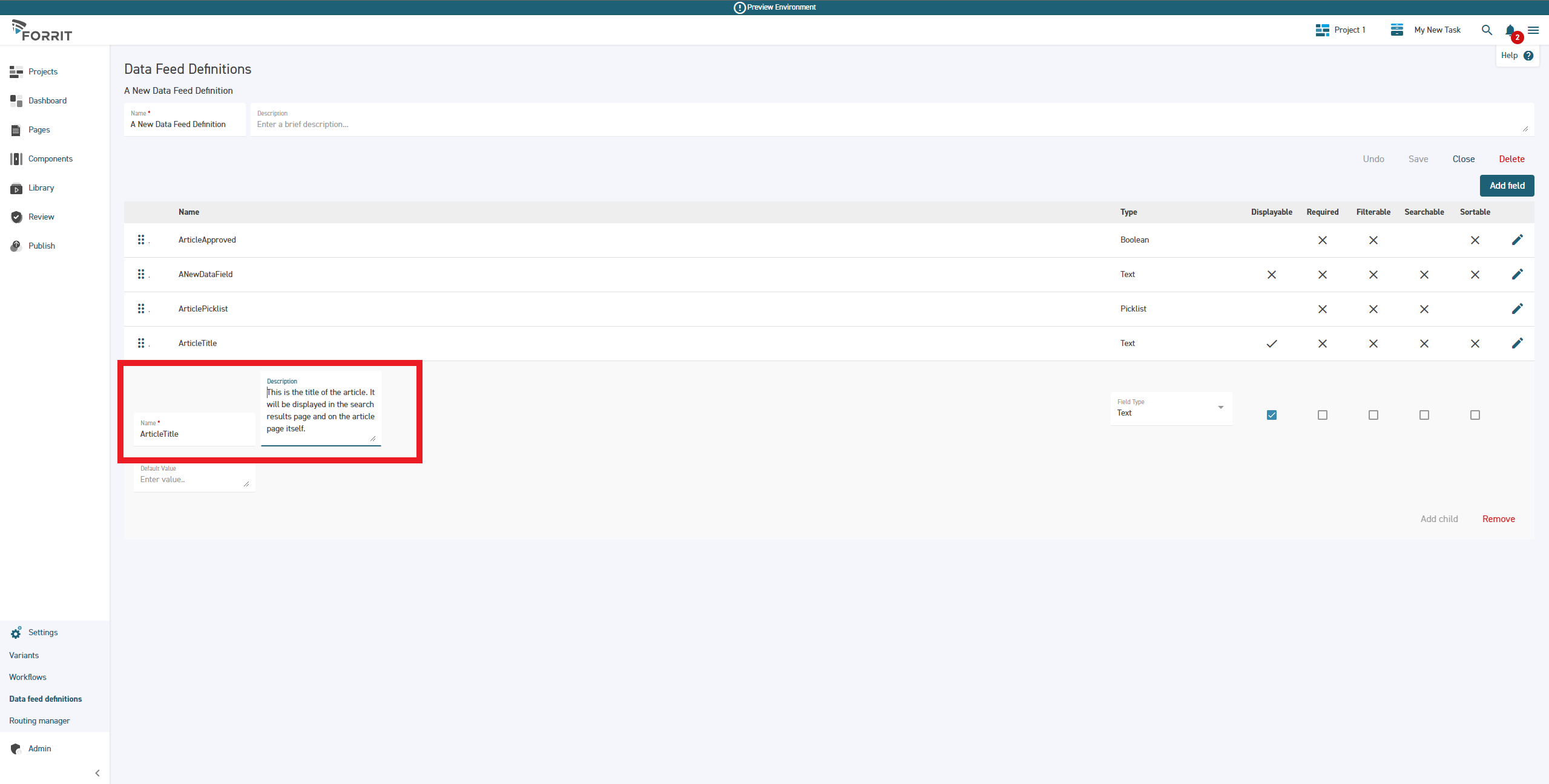The image size is (1549, 784).
Task: Click the Publish icon
Action: pos(15,246)
